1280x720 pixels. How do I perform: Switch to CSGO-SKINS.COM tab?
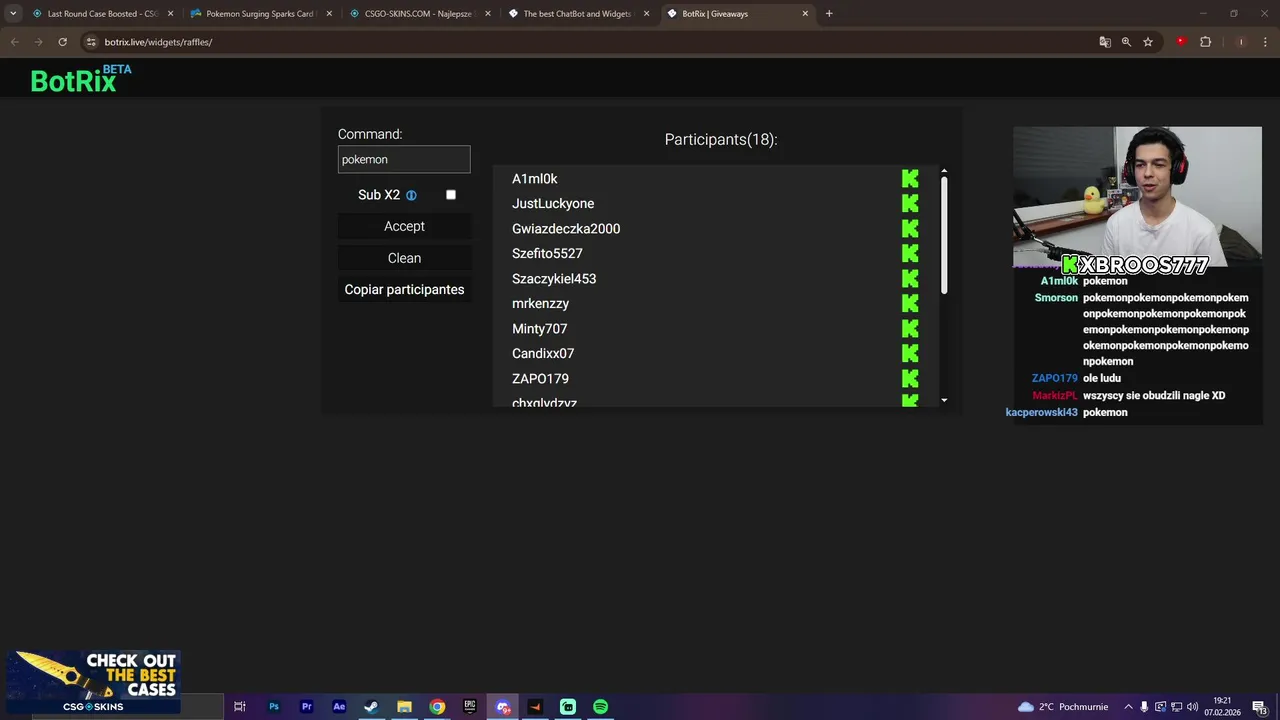(418, 14)
